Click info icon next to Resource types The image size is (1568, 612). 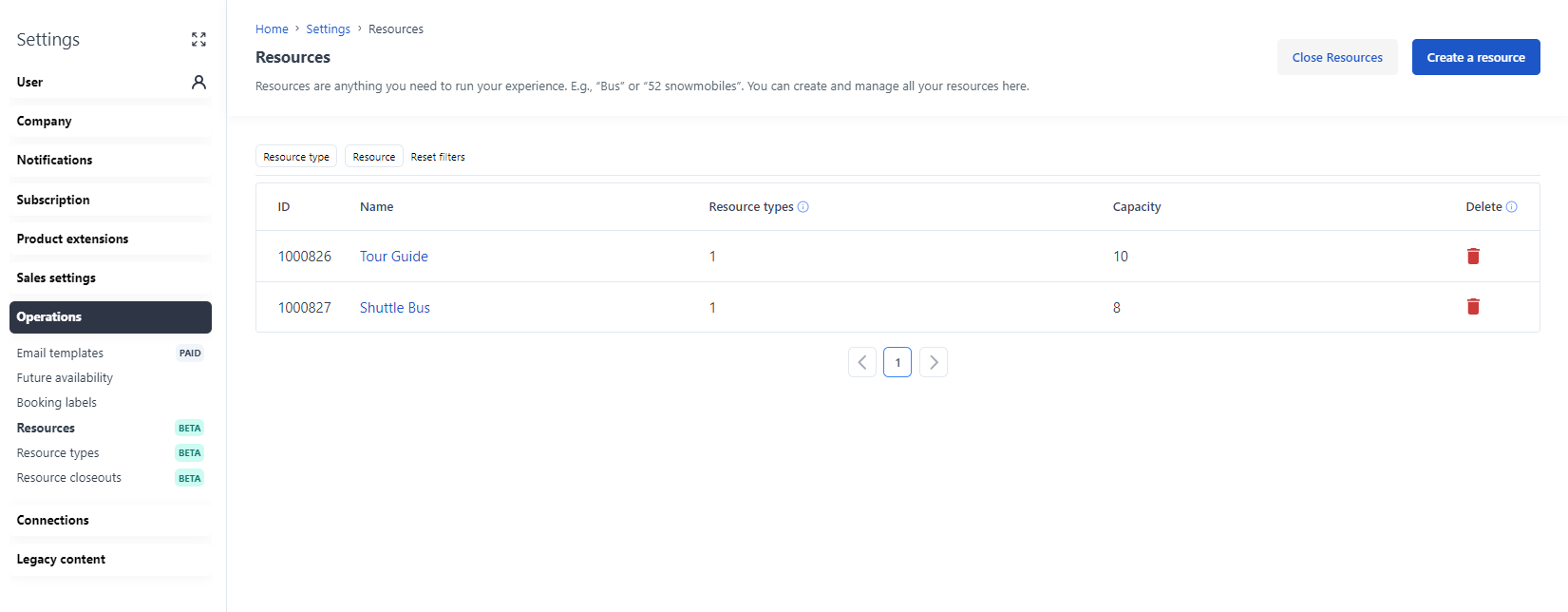pos(803,207)
